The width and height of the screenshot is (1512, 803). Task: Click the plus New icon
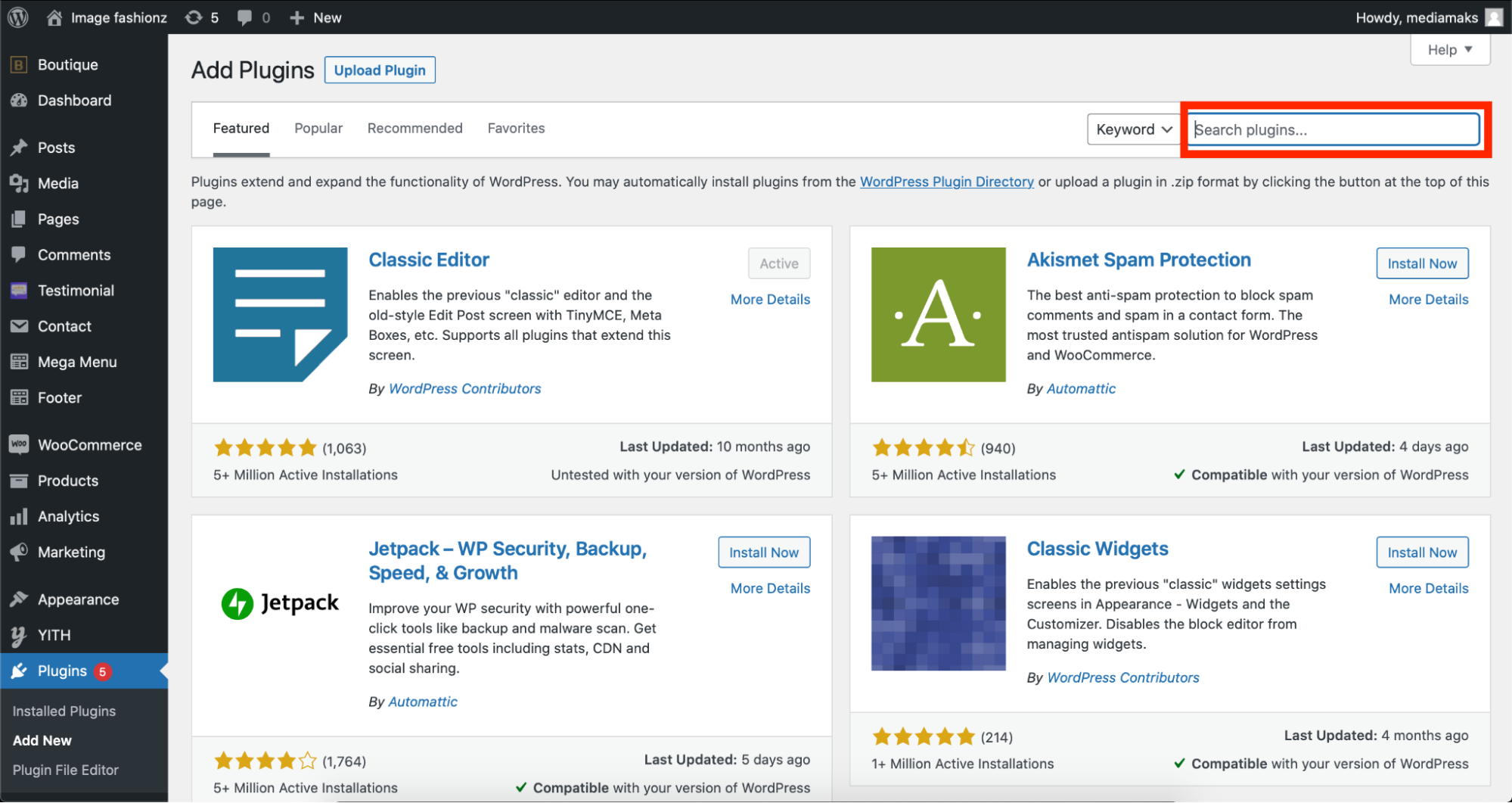point(297,17)
